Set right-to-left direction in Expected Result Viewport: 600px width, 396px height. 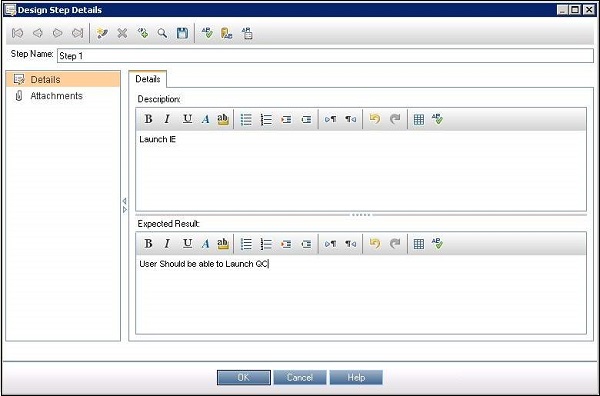point(351,244)
